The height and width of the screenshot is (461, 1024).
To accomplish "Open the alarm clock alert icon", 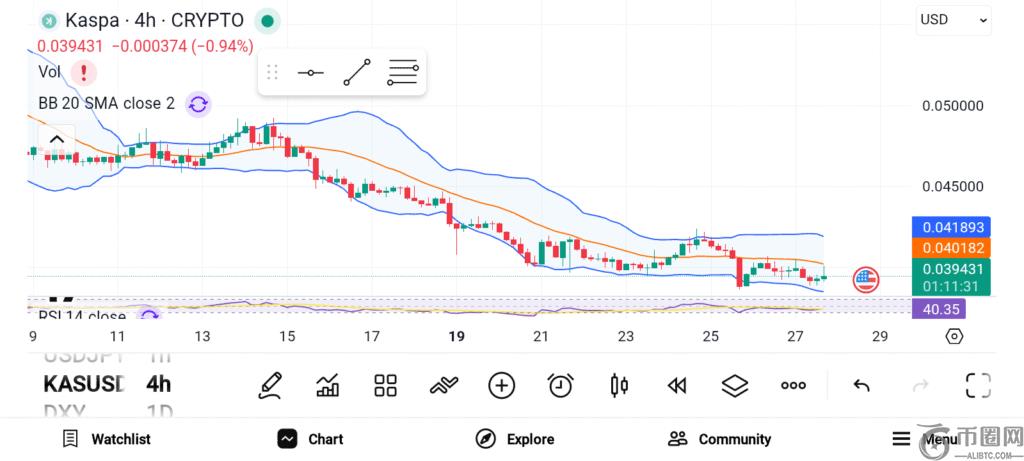I will [x=560, y=385].
